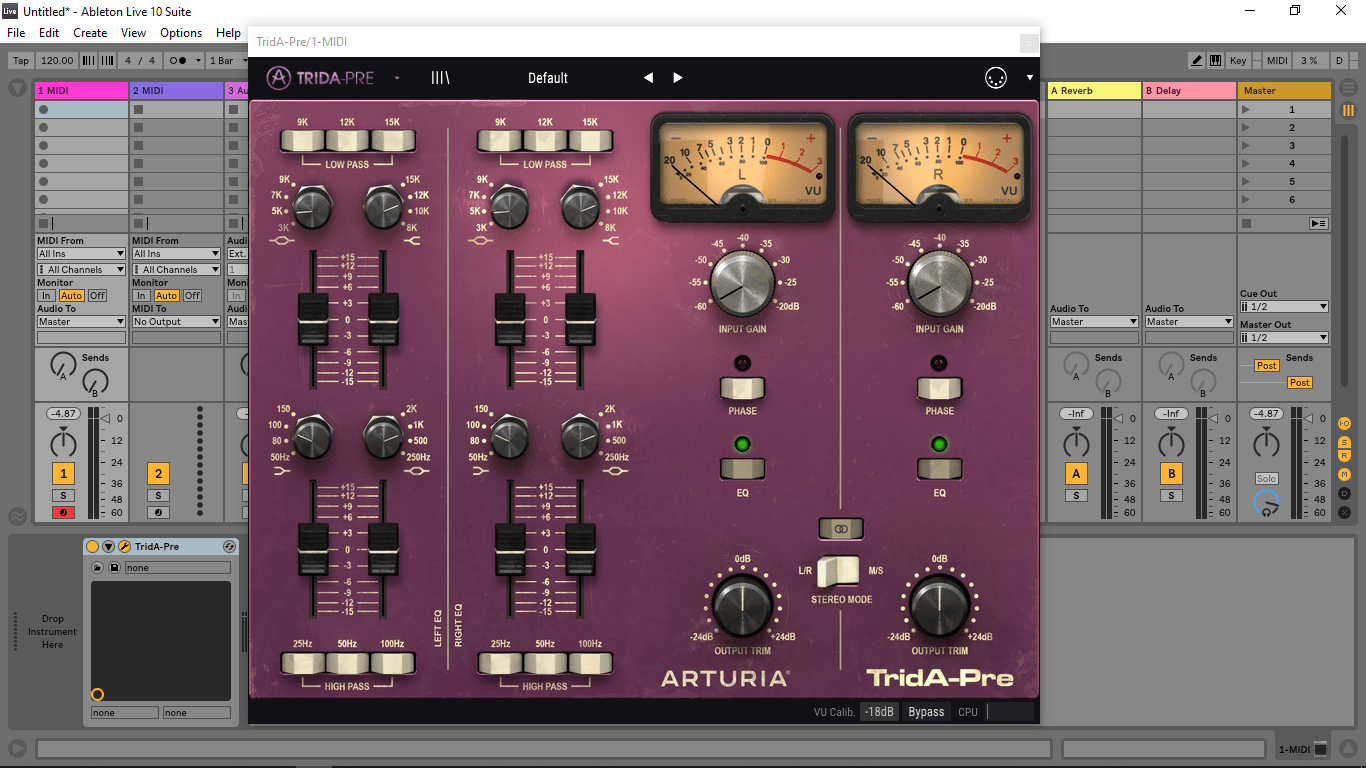Open track 1 Audio To Master dropdown

coord(81,322)
